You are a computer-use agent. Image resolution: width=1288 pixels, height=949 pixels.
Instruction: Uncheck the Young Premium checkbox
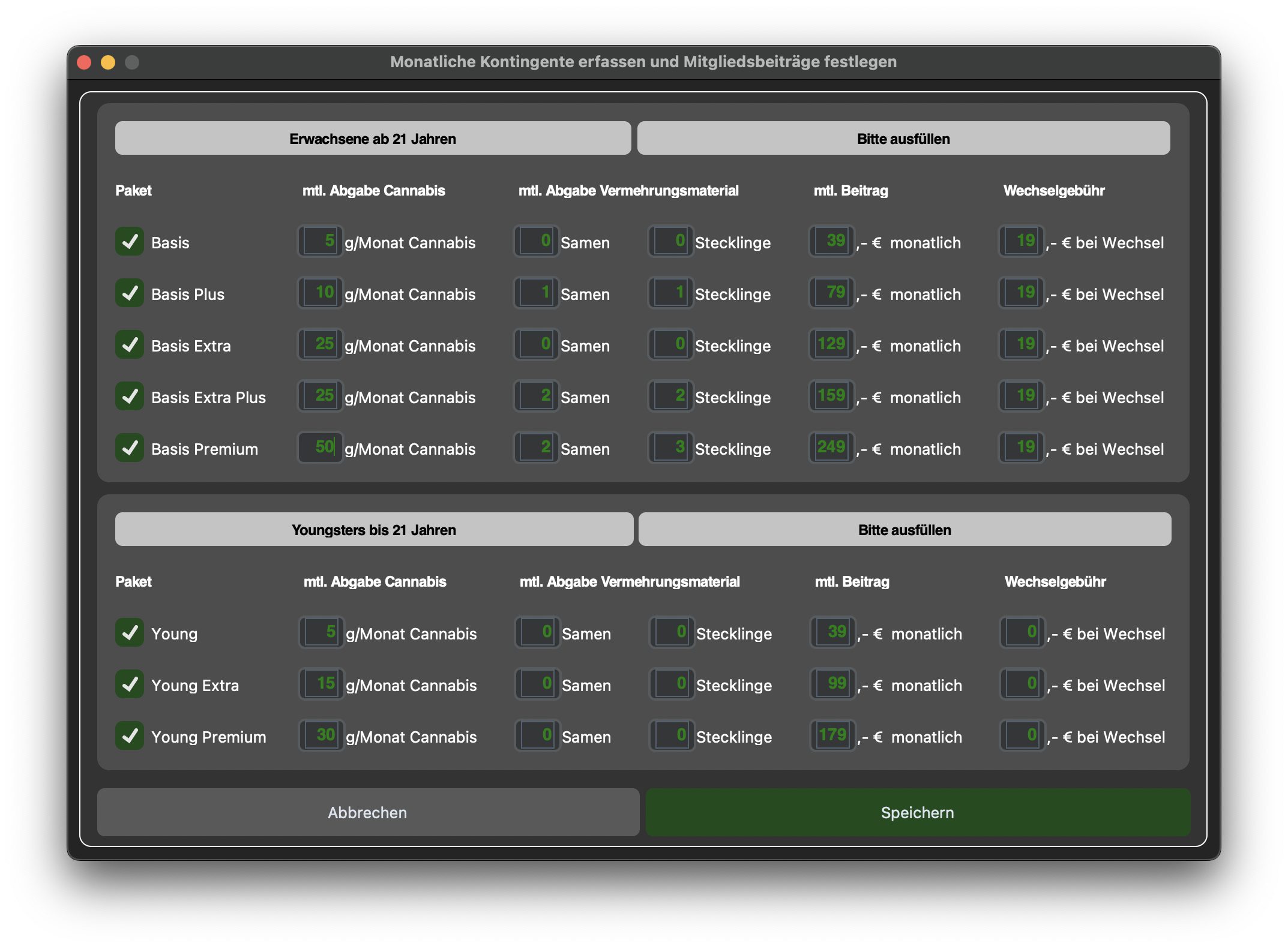click(x=130, y=736)
